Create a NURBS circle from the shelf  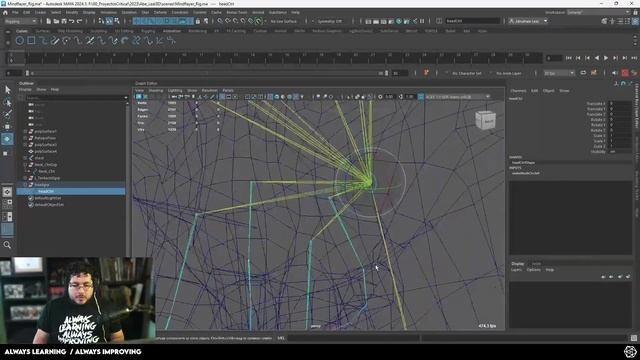(x=19, y=40)
